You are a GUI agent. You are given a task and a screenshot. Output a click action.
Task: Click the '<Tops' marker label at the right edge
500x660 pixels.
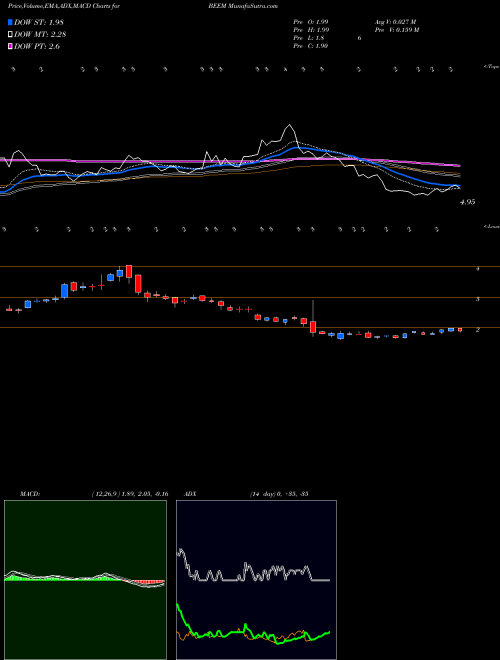click(492, 67)
